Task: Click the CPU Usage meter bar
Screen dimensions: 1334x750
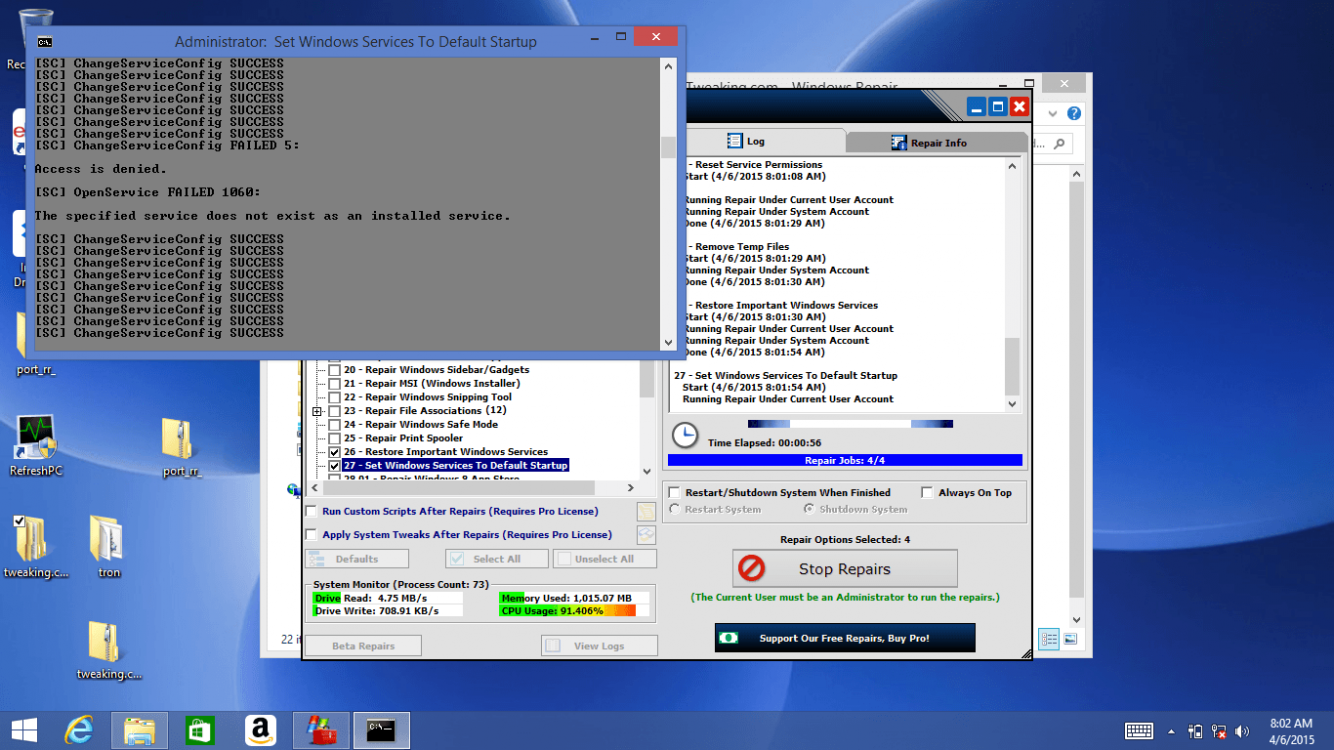Action: point(574,611)
